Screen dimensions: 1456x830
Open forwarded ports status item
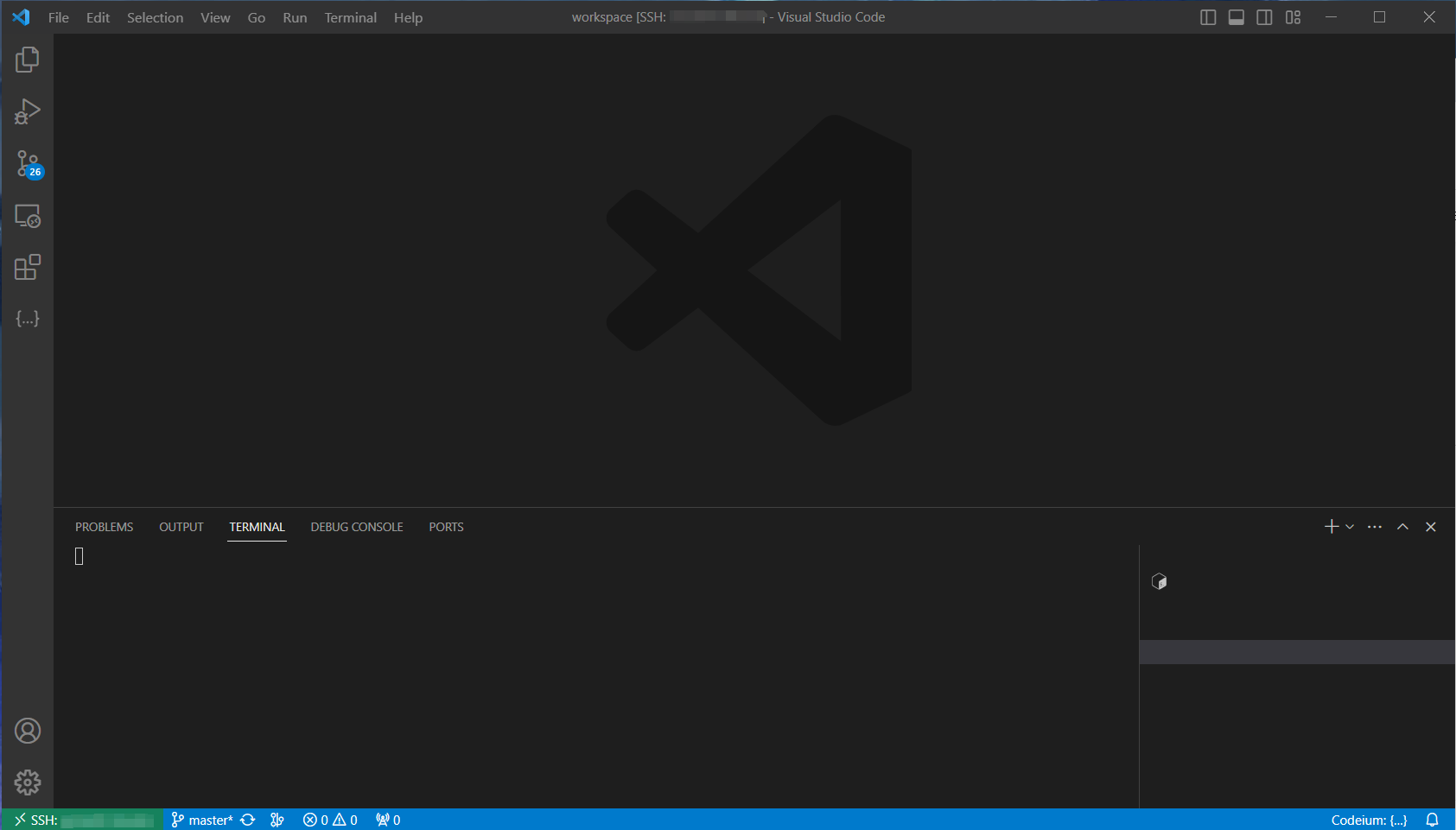click(388, 820)
